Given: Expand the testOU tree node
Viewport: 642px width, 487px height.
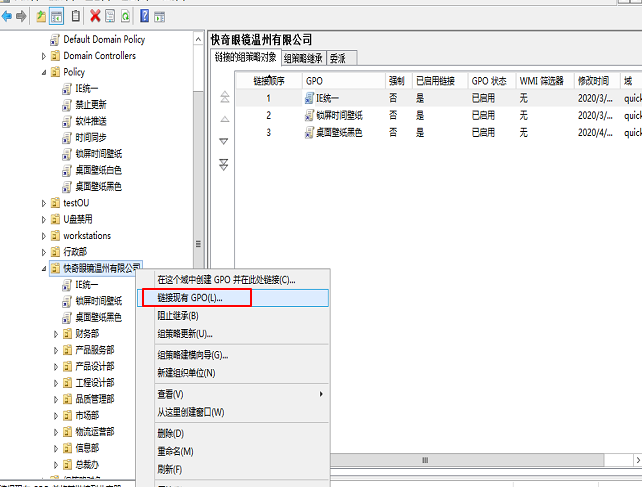Looking at the screenshot, I should [x=43, y=203].
